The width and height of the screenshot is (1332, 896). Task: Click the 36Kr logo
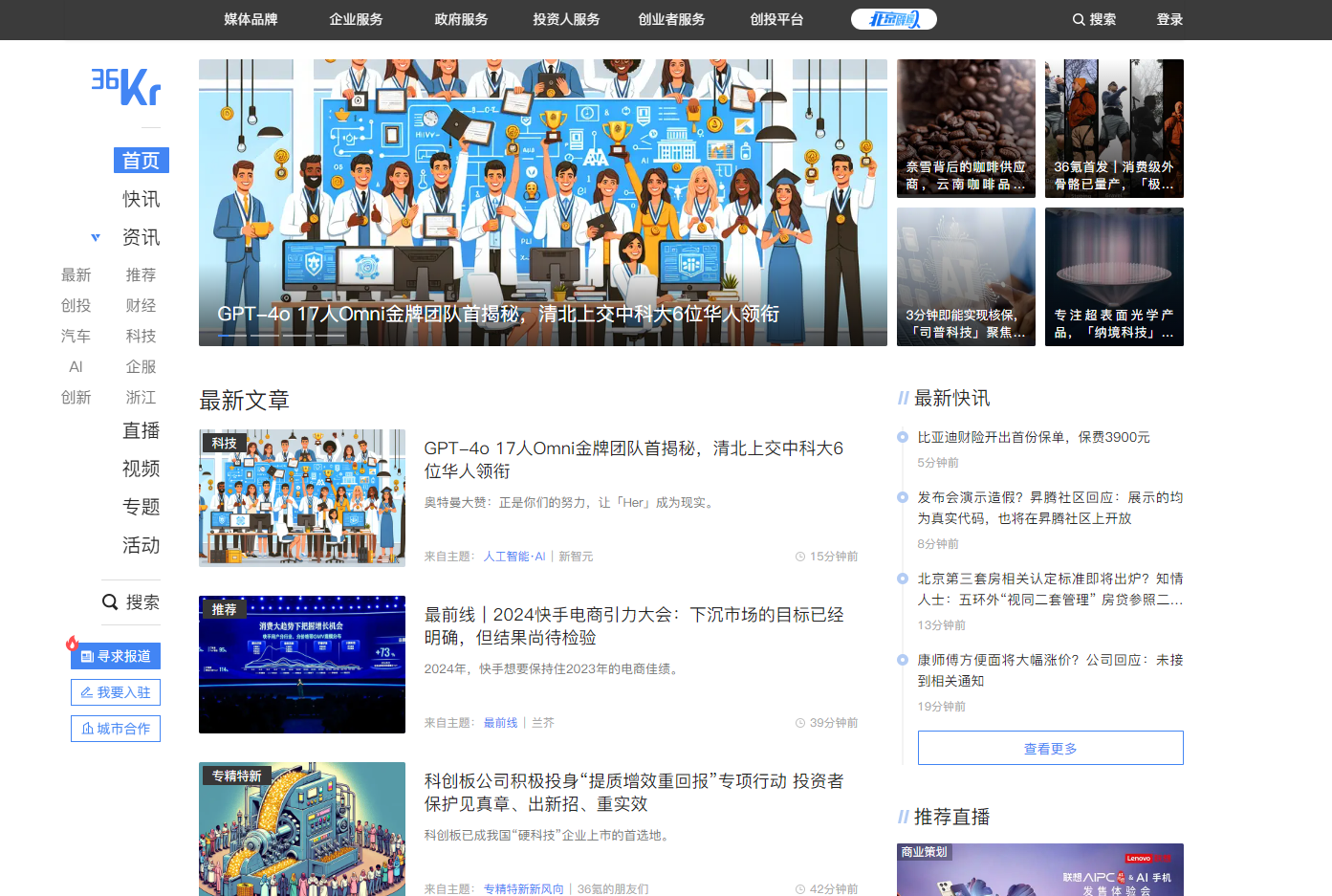tap(126, 86)
